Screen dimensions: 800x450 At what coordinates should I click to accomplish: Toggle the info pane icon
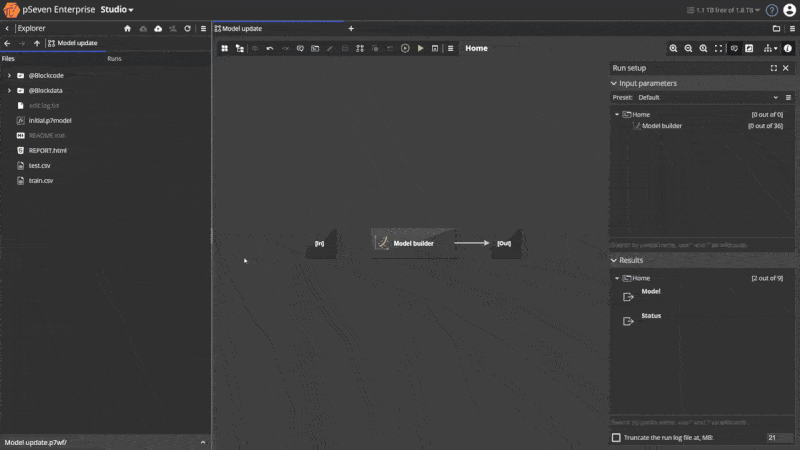coord(788,48)
